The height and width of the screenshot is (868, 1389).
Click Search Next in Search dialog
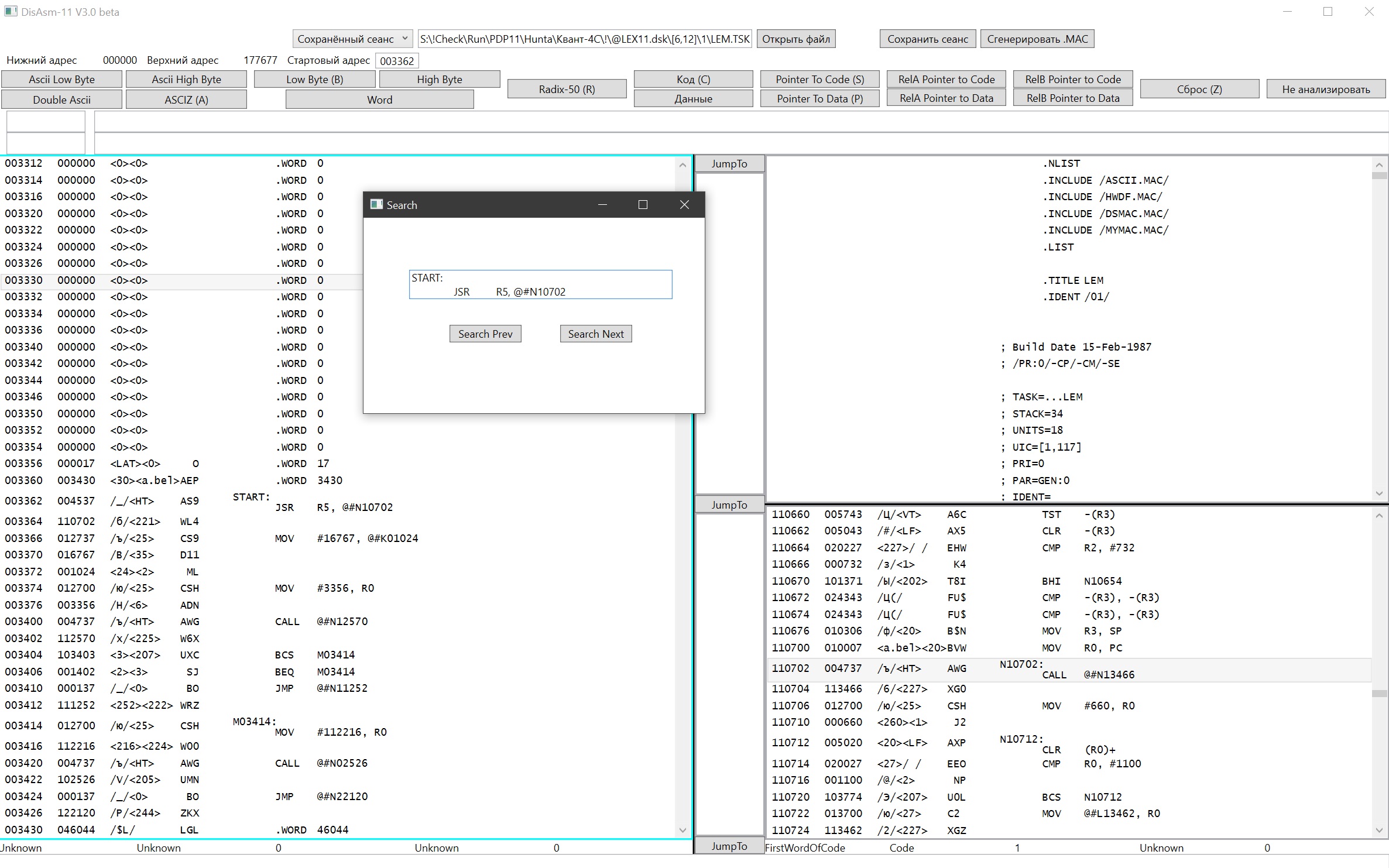coord(595,334)
